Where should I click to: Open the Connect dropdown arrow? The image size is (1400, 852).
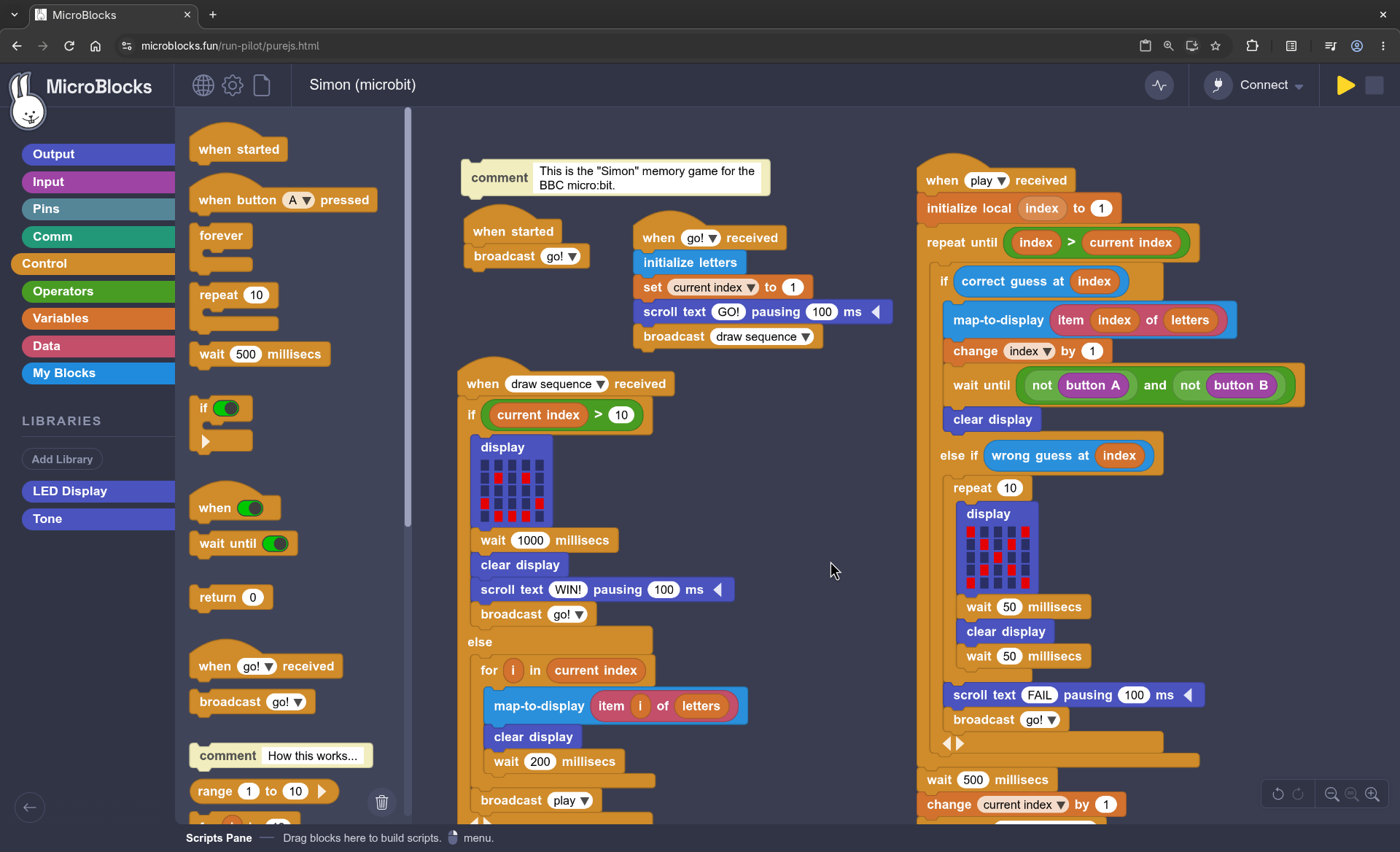[x=1299, y=86]
